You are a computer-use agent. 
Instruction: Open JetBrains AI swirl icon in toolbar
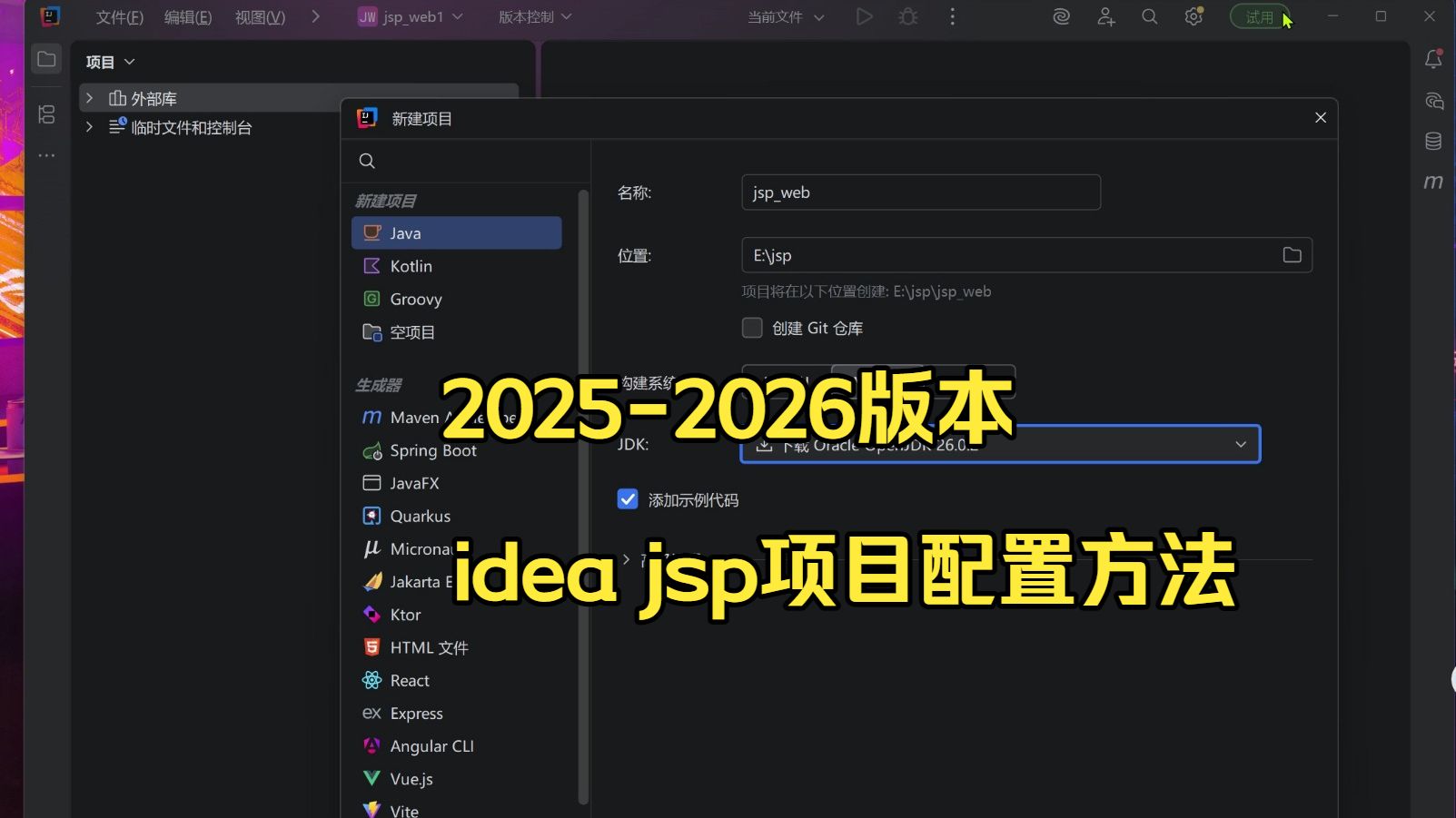[1061, 16]
